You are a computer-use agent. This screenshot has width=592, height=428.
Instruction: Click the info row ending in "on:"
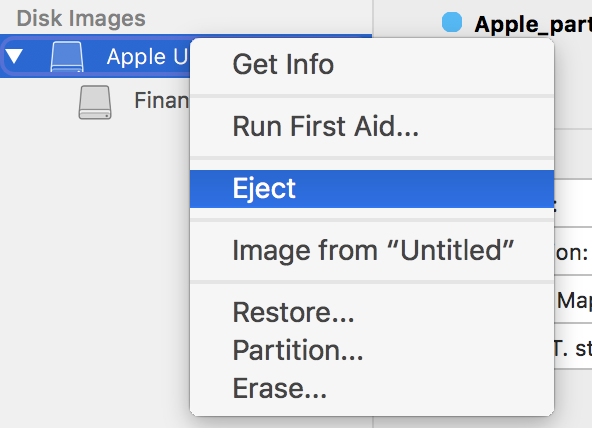tap(573, 251)
